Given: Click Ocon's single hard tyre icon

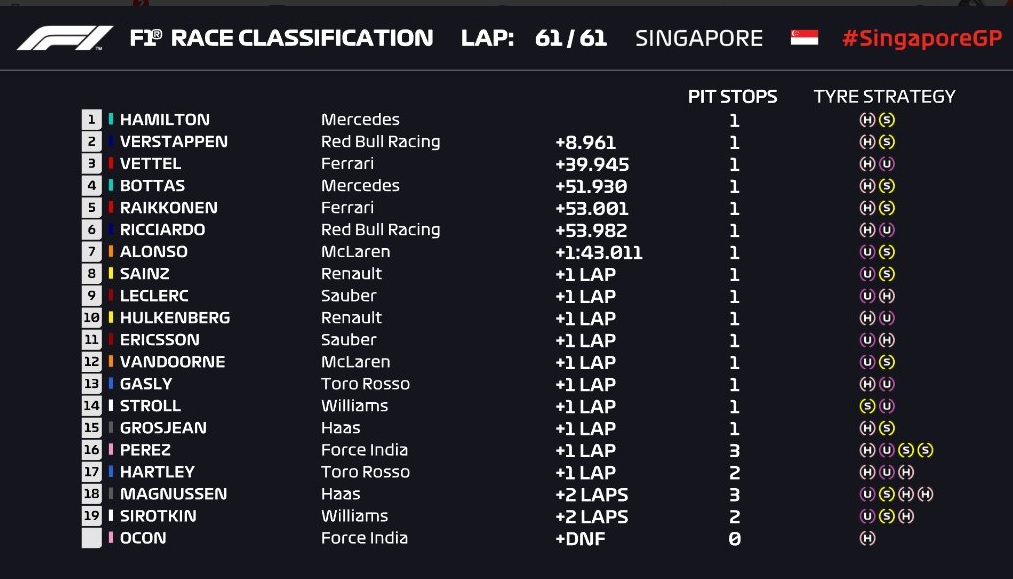Looking at the screenshot, I should tap(867, 538).
